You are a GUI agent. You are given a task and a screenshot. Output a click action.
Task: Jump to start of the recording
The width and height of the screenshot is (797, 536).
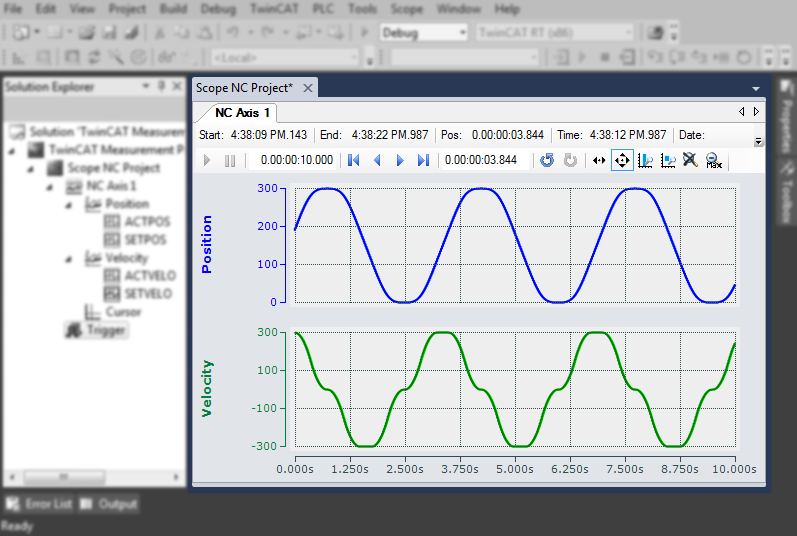tap(354, 161)
